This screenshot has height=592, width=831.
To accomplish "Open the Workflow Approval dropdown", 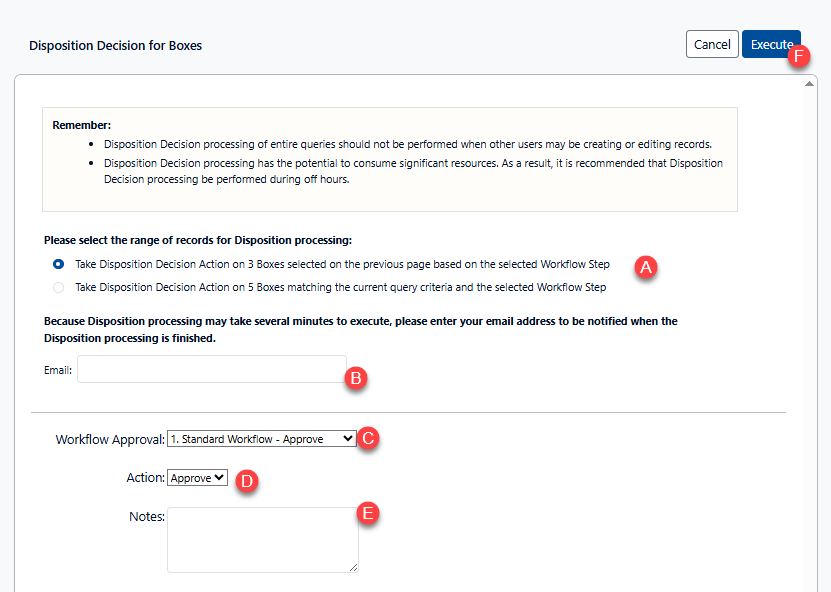I will click(x=261, y=438).
